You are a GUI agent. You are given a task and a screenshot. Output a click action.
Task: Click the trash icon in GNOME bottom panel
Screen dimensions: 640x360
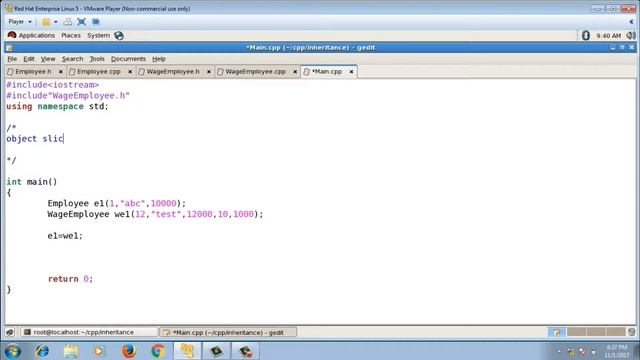click(631, 332)
